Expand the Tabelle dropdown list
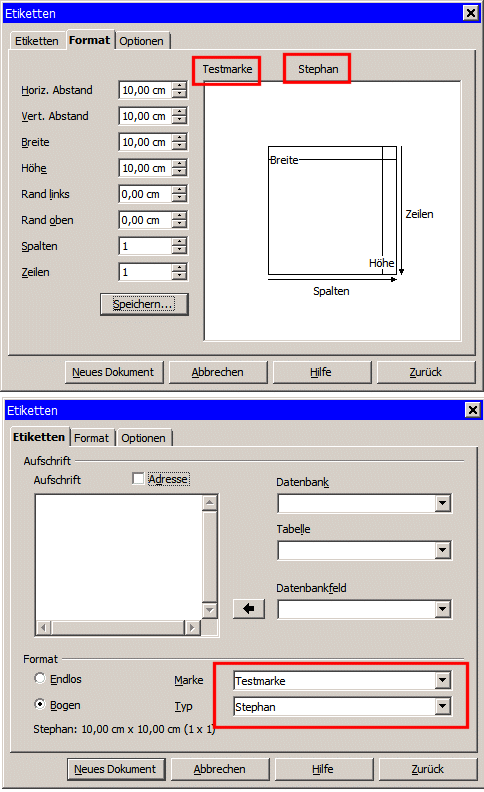This screenshot has width=484, height=792. coord(443,550)
